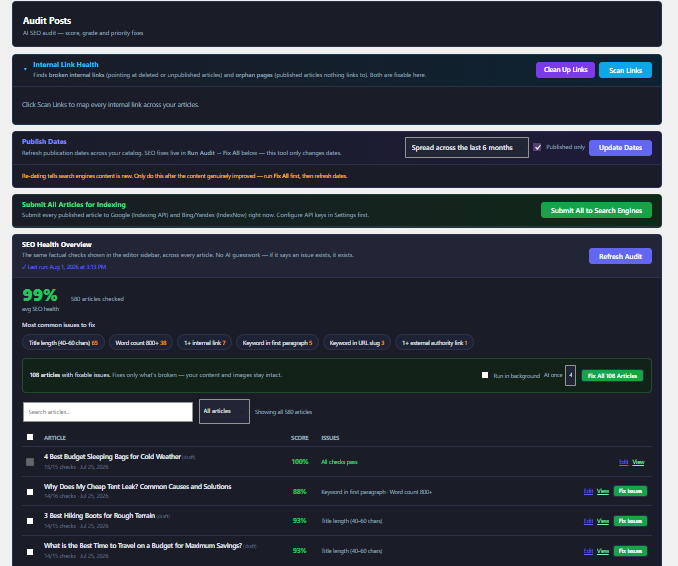This screenshot has width=678, height=566.
Task: Fix issues for the Hiking Boots article
Action: pyautogui.click(x=630, y=521)
